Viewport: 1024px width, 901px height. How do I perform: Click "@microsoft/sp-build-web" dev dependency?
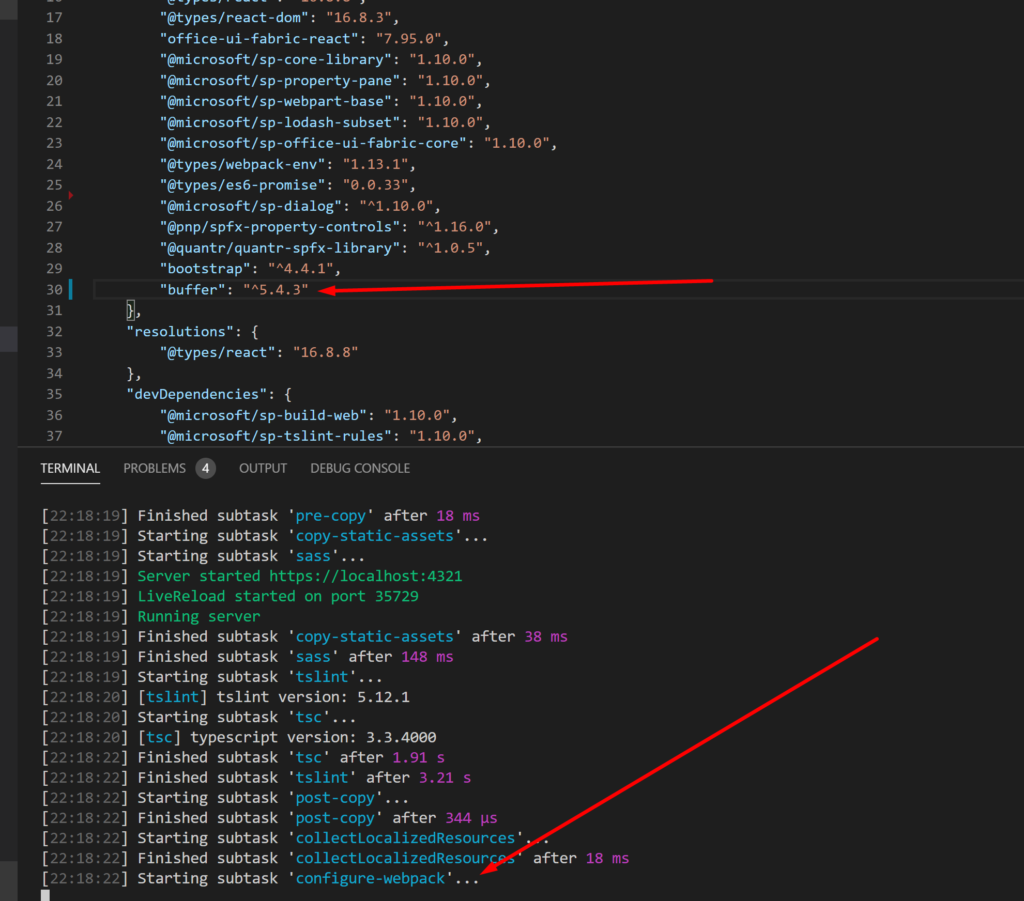[x=263, y=415]
